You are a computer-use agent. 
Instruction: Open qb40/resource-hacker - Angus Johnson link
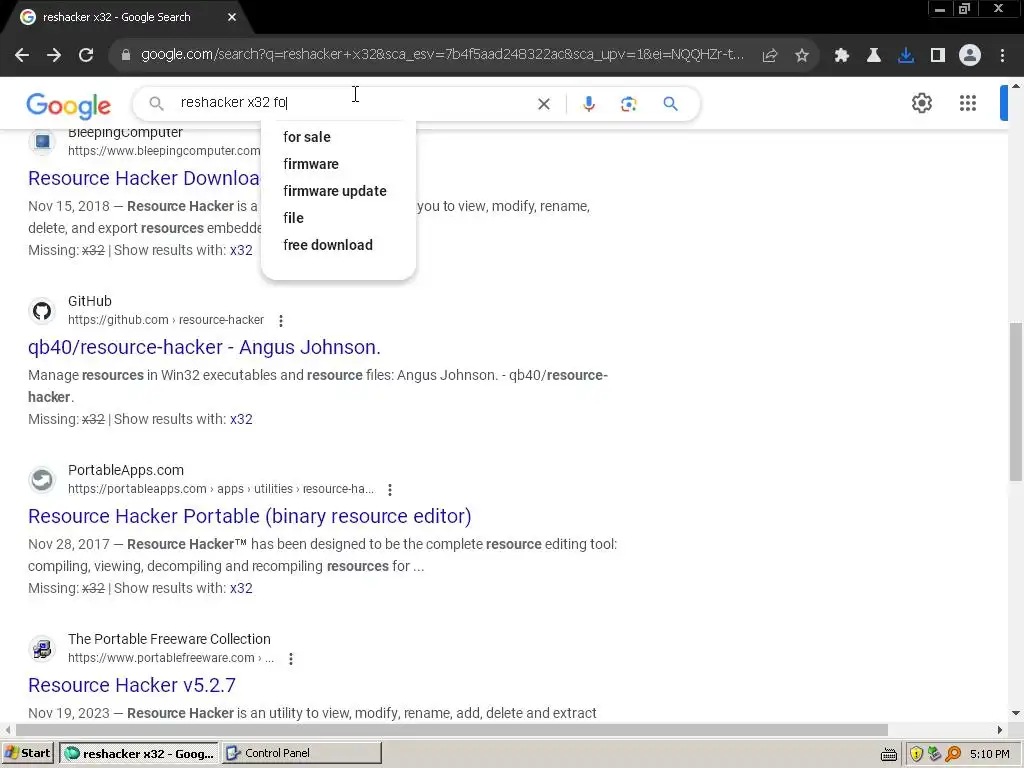pyautogui.click(x=204, y=347)
